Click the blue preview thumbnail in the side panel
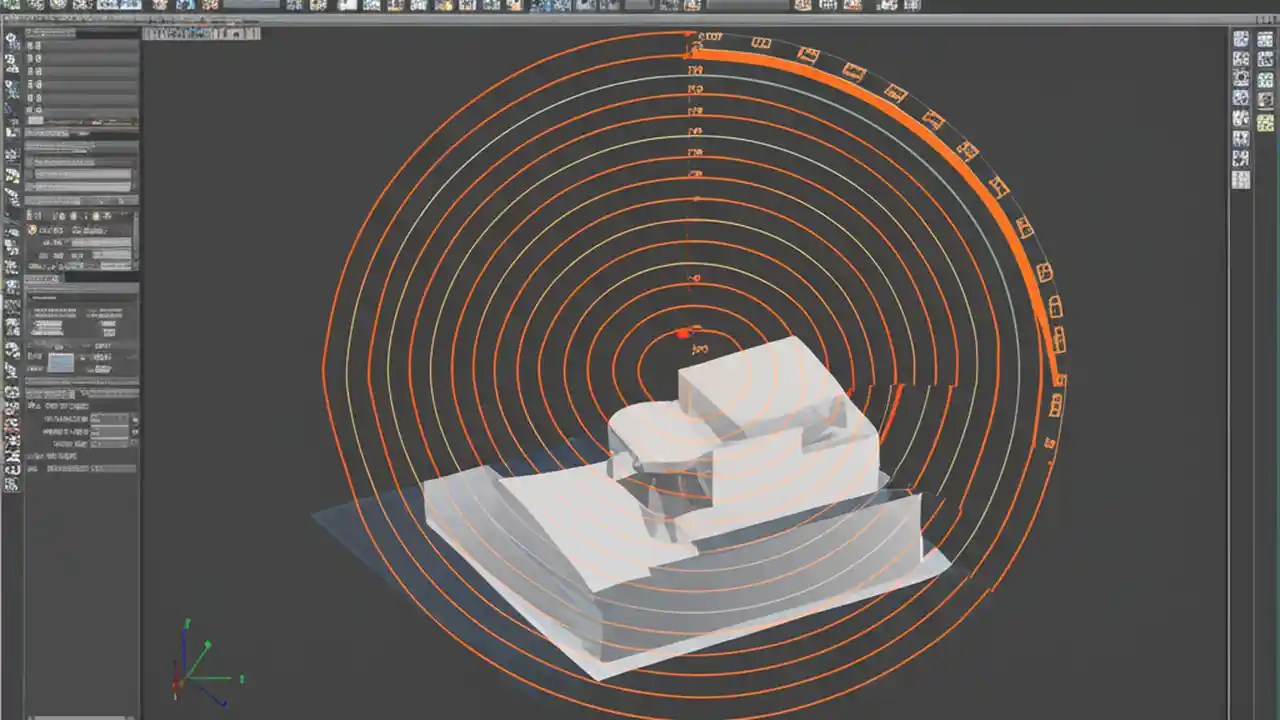This screenshot has height=720, width=1280. tap(60, 362)
